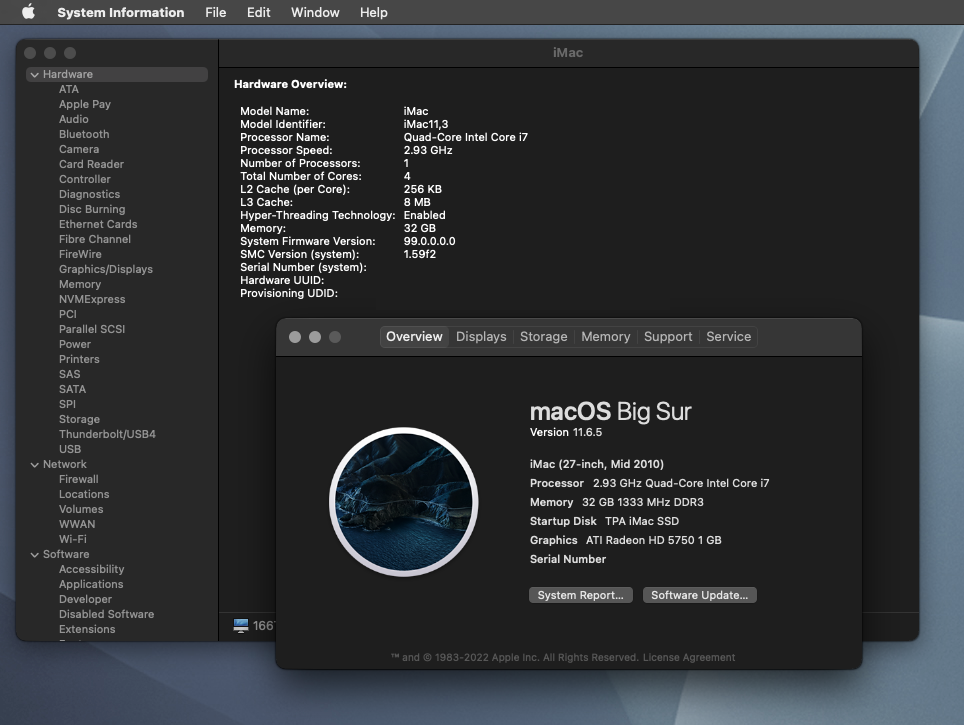Click the 99.0.0.0.0 firmware version value
This screenshot has height=725, width=964.
(x=429, y=241)
